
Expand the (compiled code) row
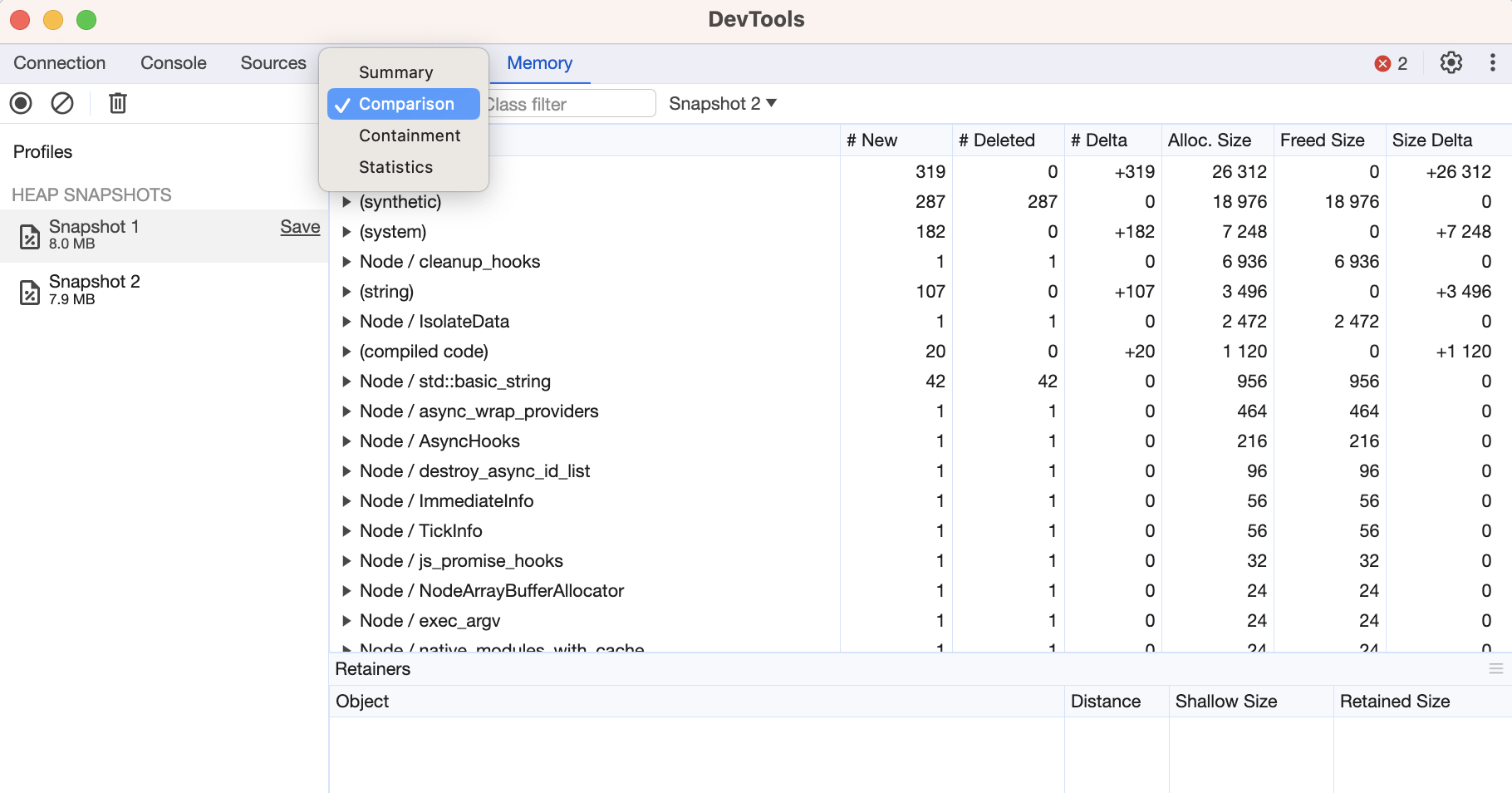click(346, 352)
